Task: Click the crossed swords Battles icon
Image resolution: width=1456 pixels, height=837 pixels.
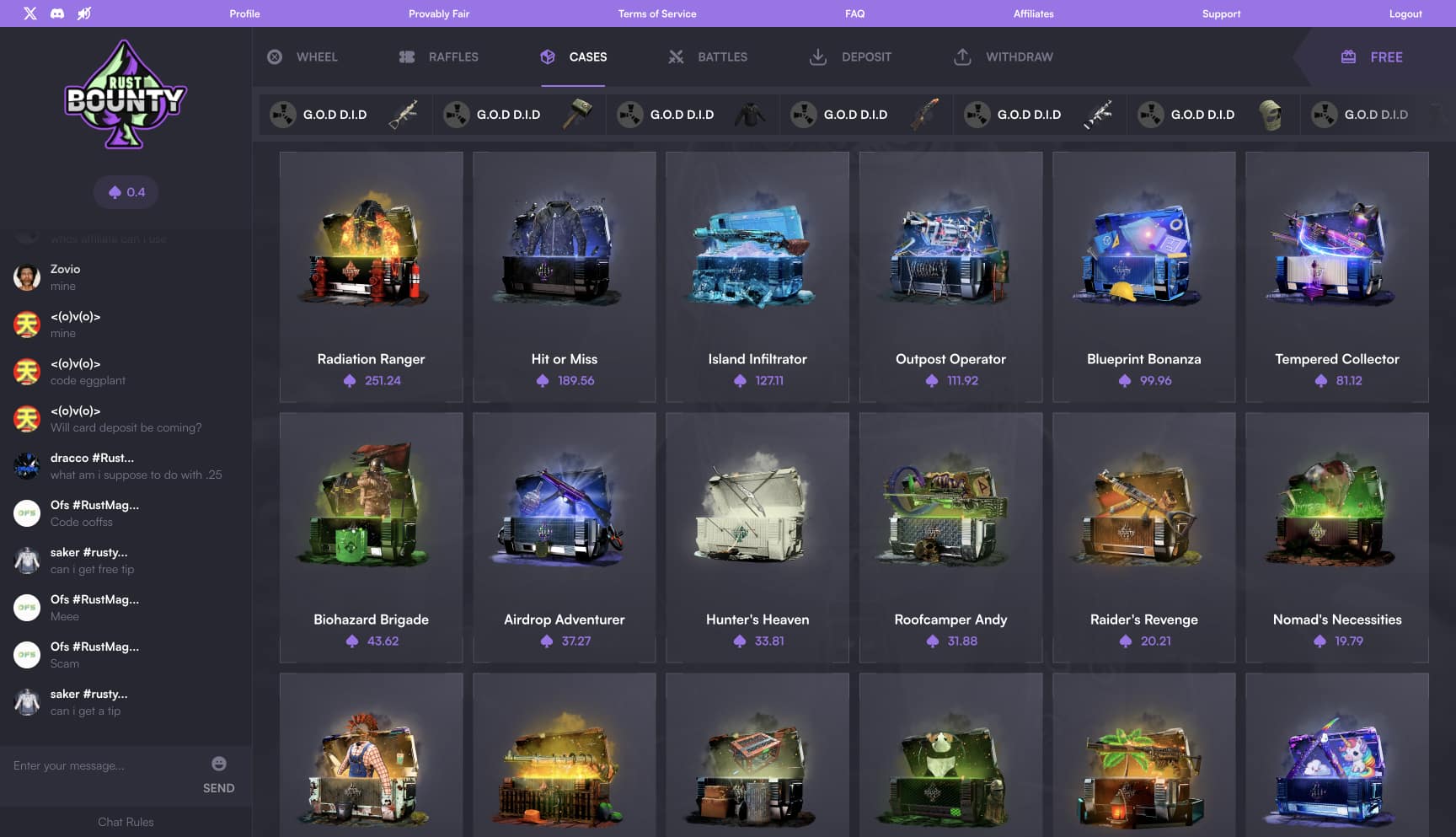Action: (676, 56)
